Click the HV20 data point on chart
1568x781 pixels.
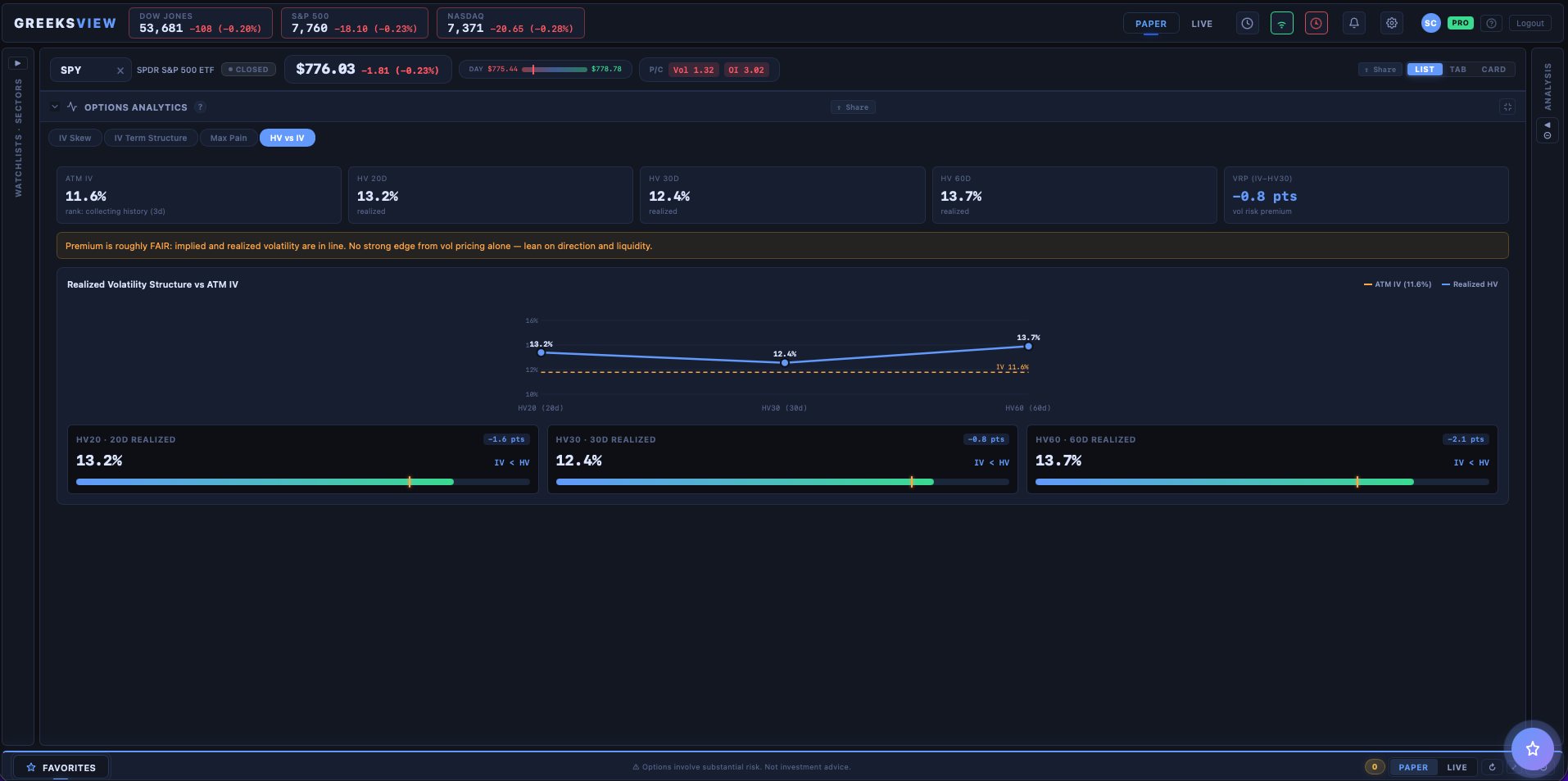[x=541, y=352]
